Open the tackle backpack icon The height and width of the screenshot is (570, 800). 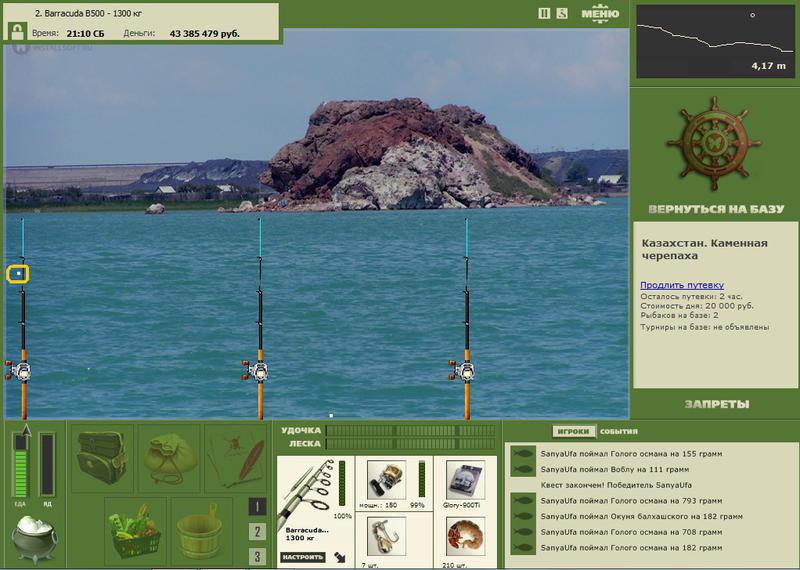point(102,458)
